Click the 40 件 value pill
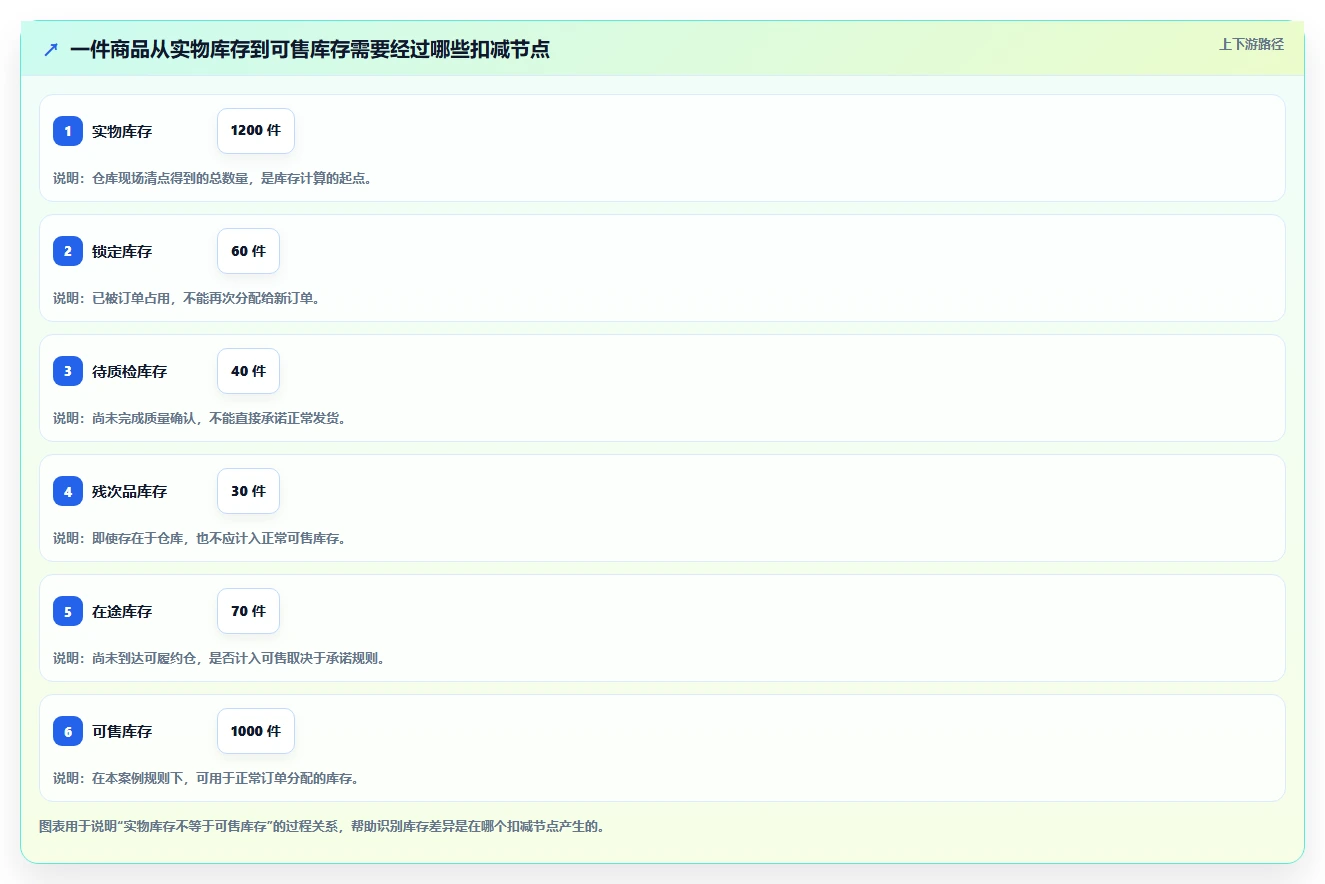 pos(248,371)
